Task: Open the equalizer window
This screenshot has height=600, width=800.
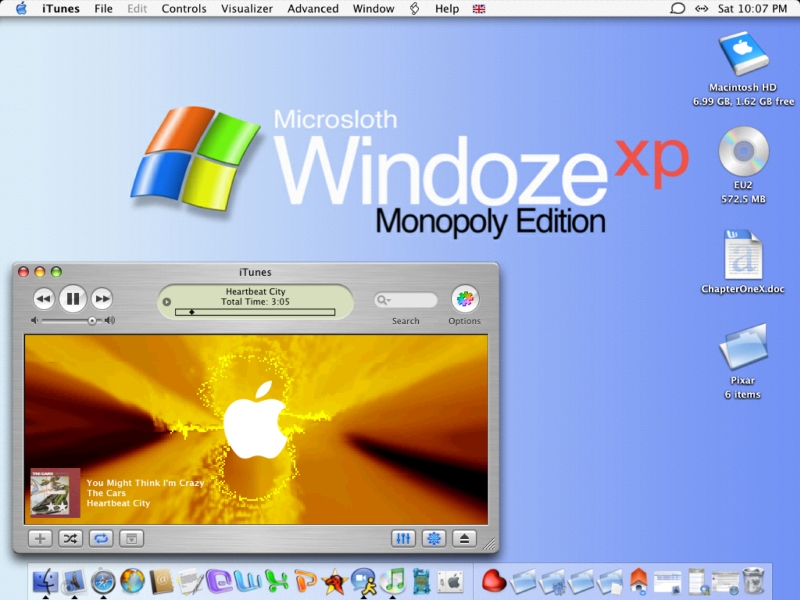Action: pyautogui.click(x=403, y=538)
